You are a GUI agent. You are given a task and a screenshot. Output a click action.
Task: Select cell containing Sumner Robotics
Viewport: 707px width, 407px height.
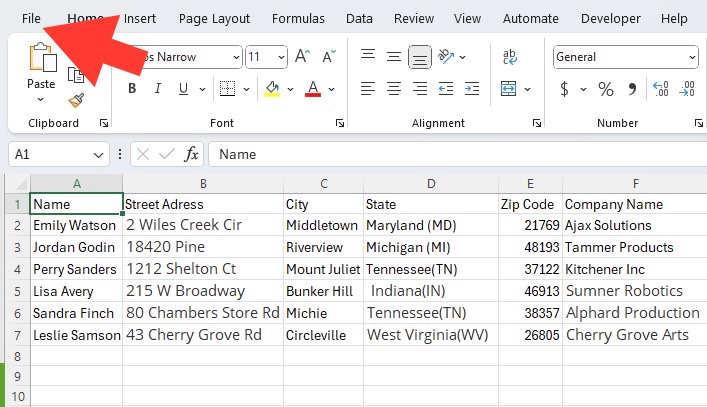pos(635,291)
